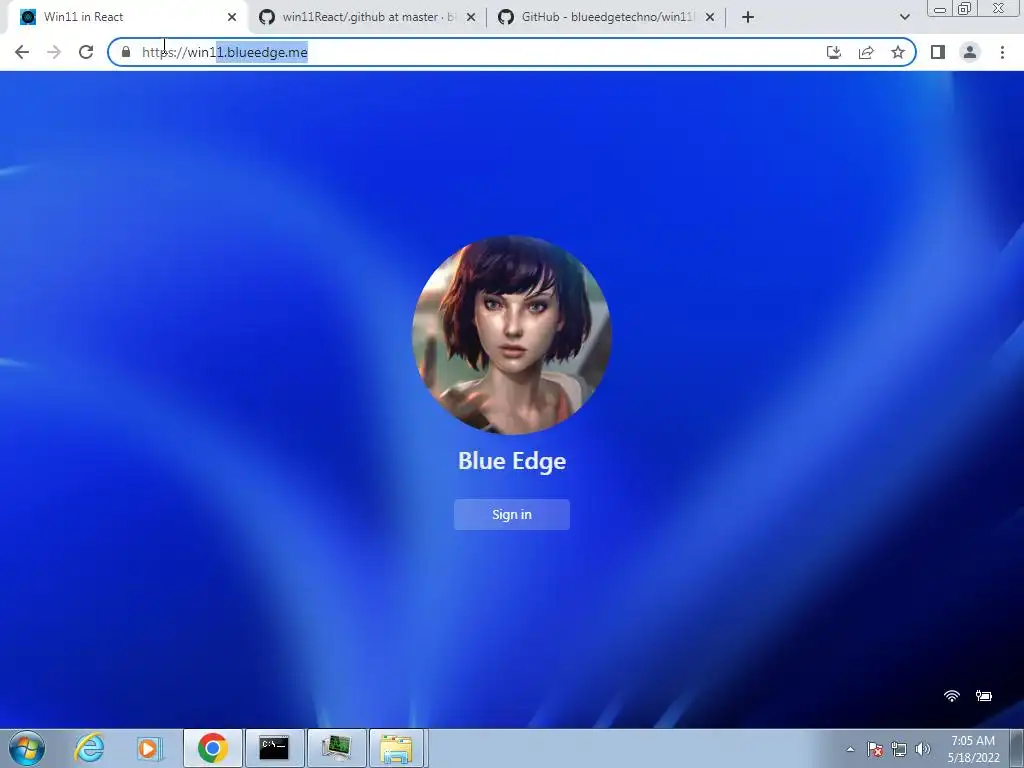1024x768 pixels.
Task: Go back using browser back arrow
Action: (x=22, y=52)
